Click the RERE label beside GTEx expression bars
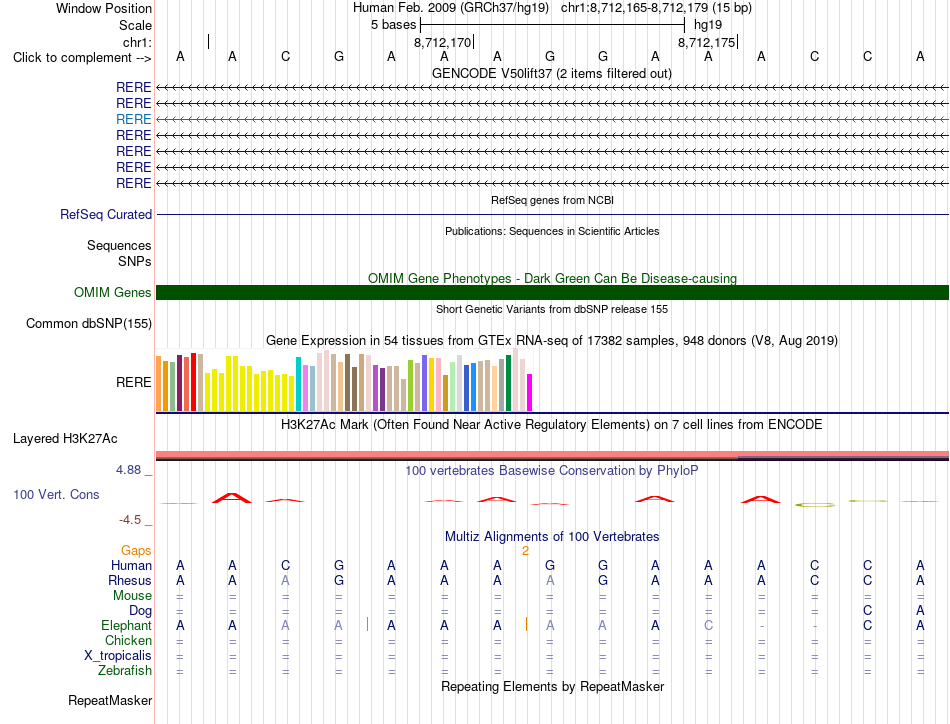Viewport: 950px width, 724px height. pos(134,382)
